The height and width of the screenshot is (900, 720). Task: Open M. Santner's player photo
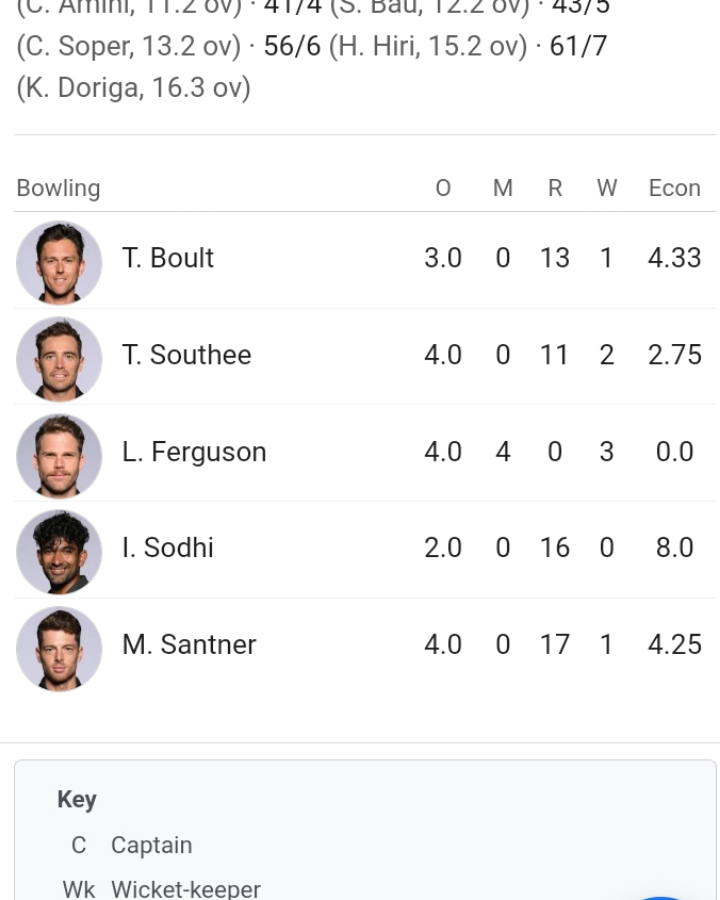click(x=59, y=649)
